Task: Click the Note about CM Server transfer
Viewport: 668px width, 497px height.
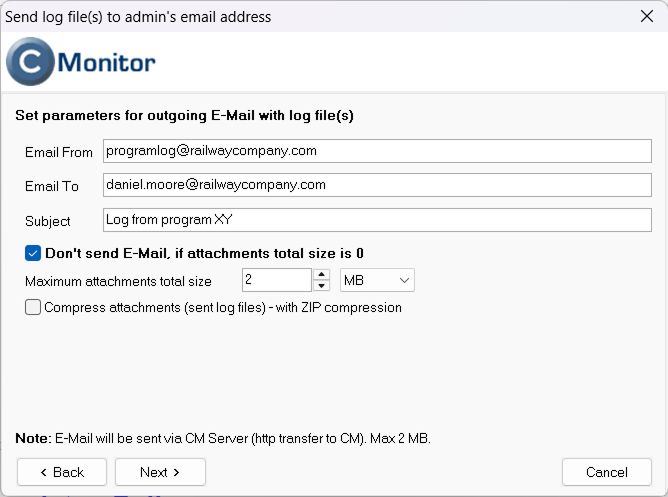Action: click(x=223, y=438)
